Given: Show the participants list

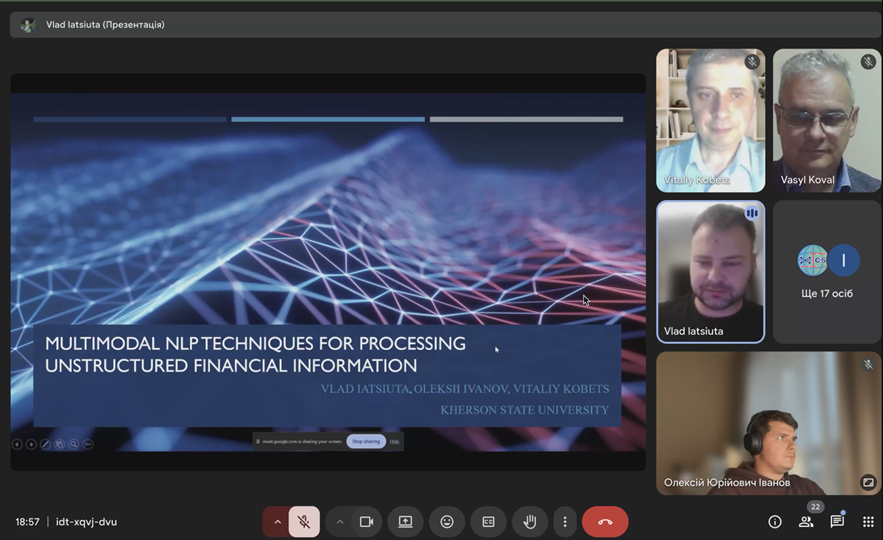Looking at the screenshot, I should pyautogui.click(x=806, y=522).
